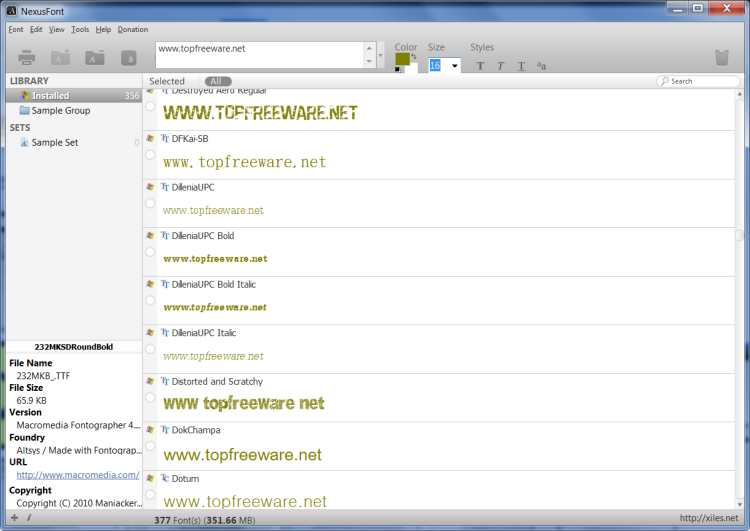
Task: Select the radio circle for DilleniaUPC Italic
Action: click(150, 349)
